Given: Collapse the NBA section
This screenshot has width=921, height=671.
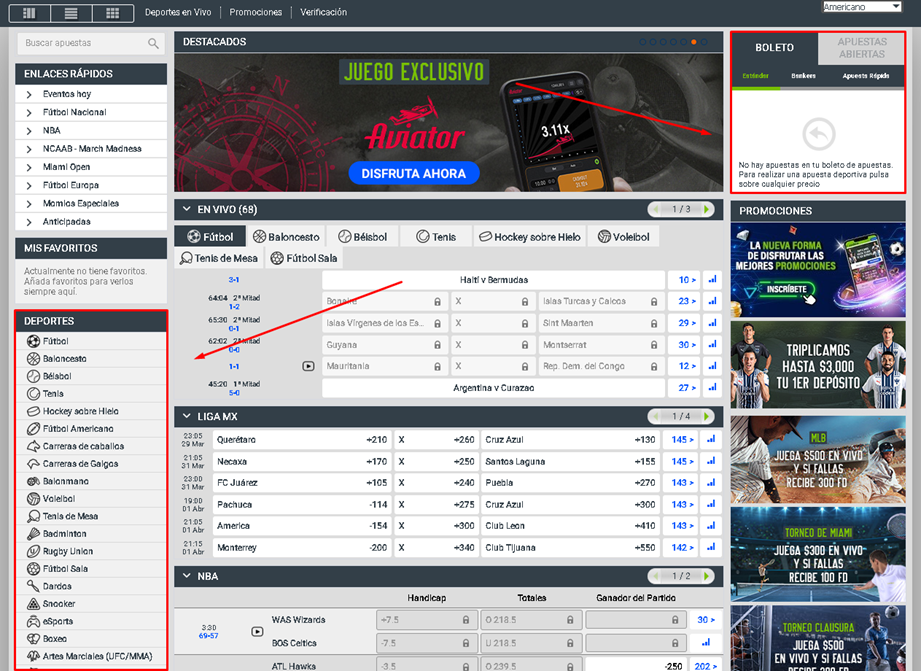Looking at the screenshot, I should tap(187, 576).
